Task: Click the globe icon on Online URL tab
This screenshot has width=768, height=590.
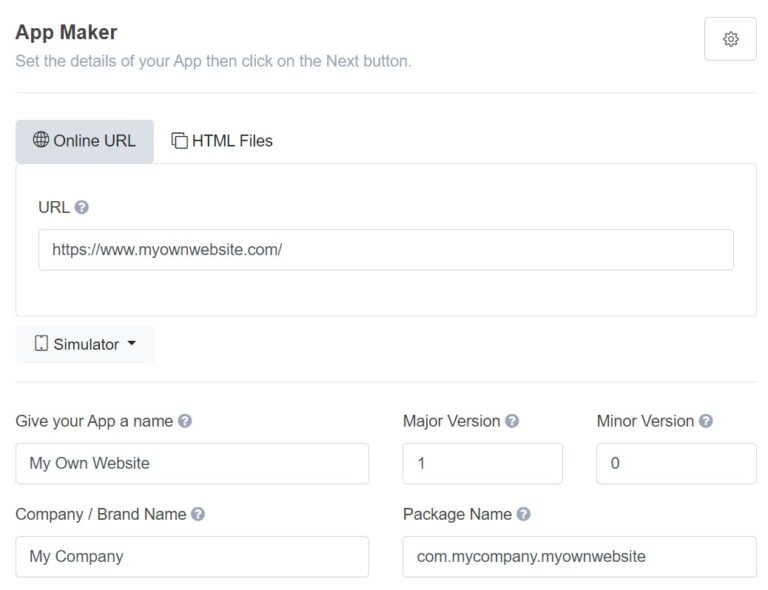Action: pyautogui.click(x=41, y=140)
